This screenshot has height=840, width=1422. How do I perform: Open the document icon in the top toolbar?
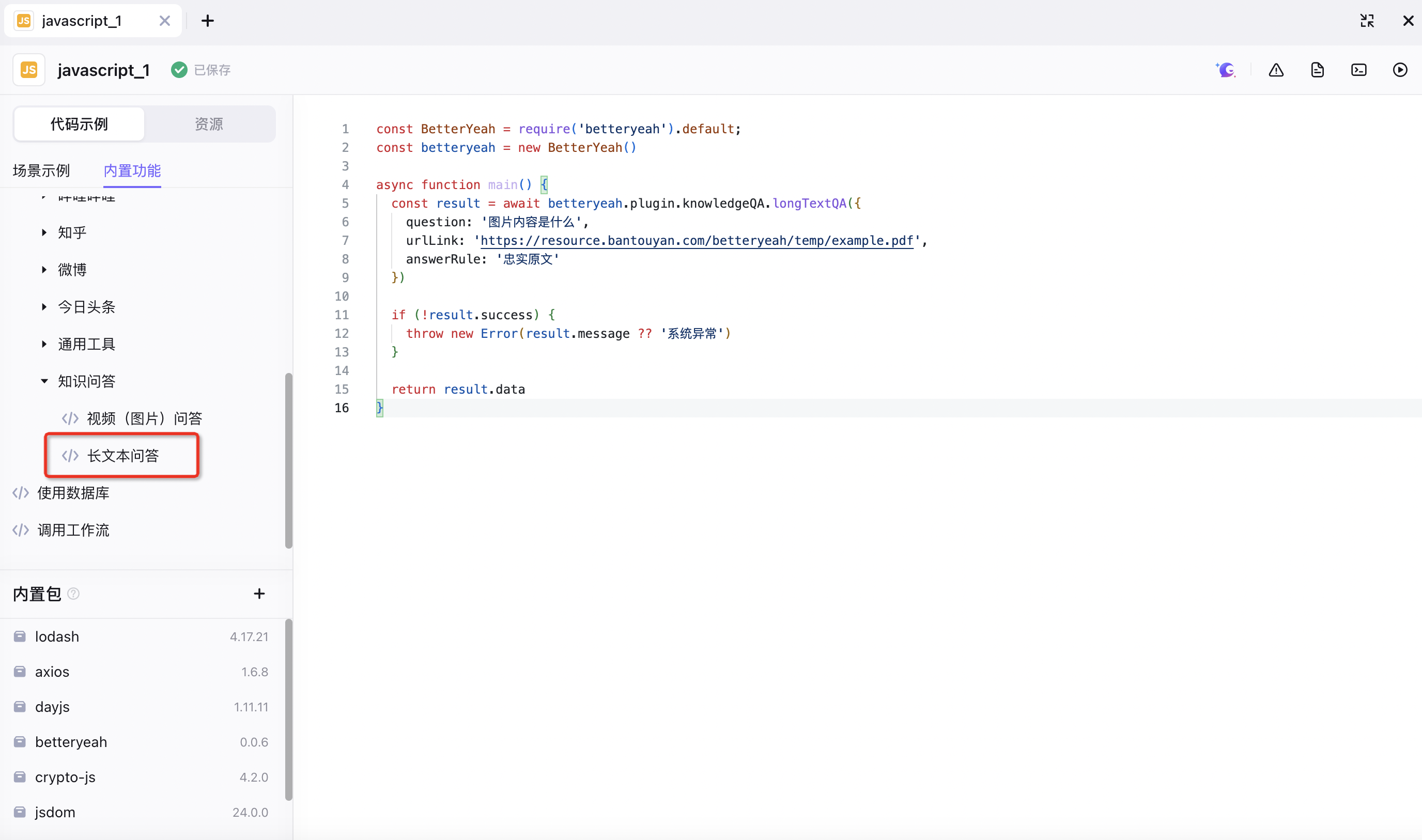click(x=1317, y=70)
